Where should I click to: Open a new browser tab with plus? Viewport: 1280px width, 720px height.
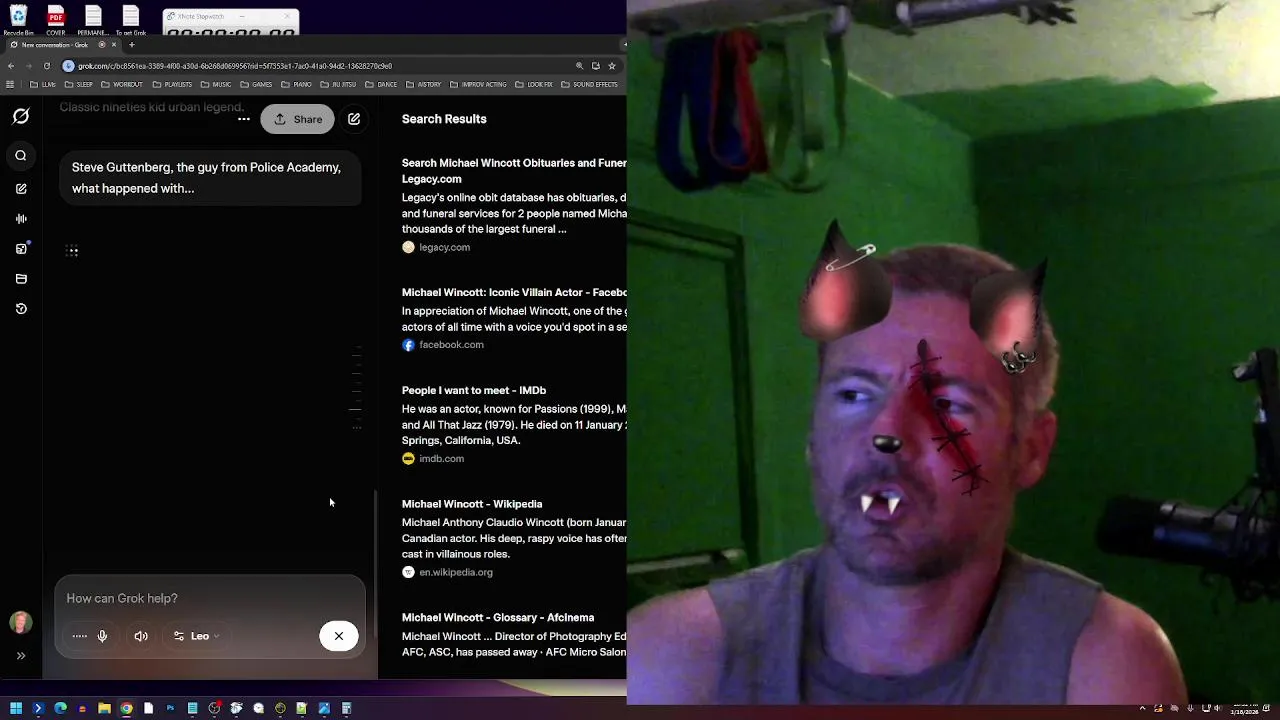click(x=131, y=45)
